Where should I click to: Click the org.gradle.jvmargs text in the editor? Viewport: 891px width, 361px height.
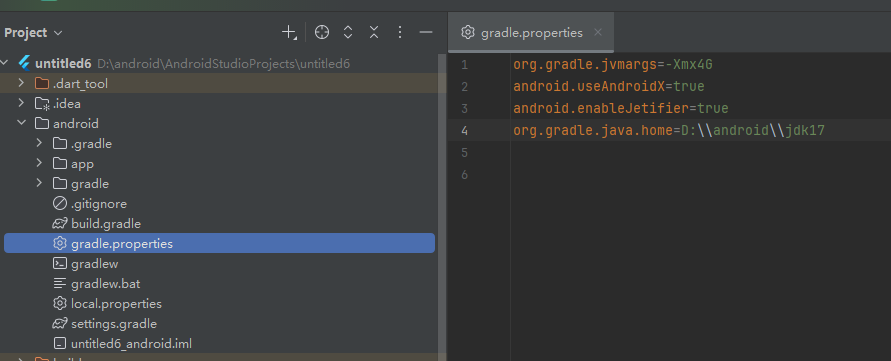[585, 65]
